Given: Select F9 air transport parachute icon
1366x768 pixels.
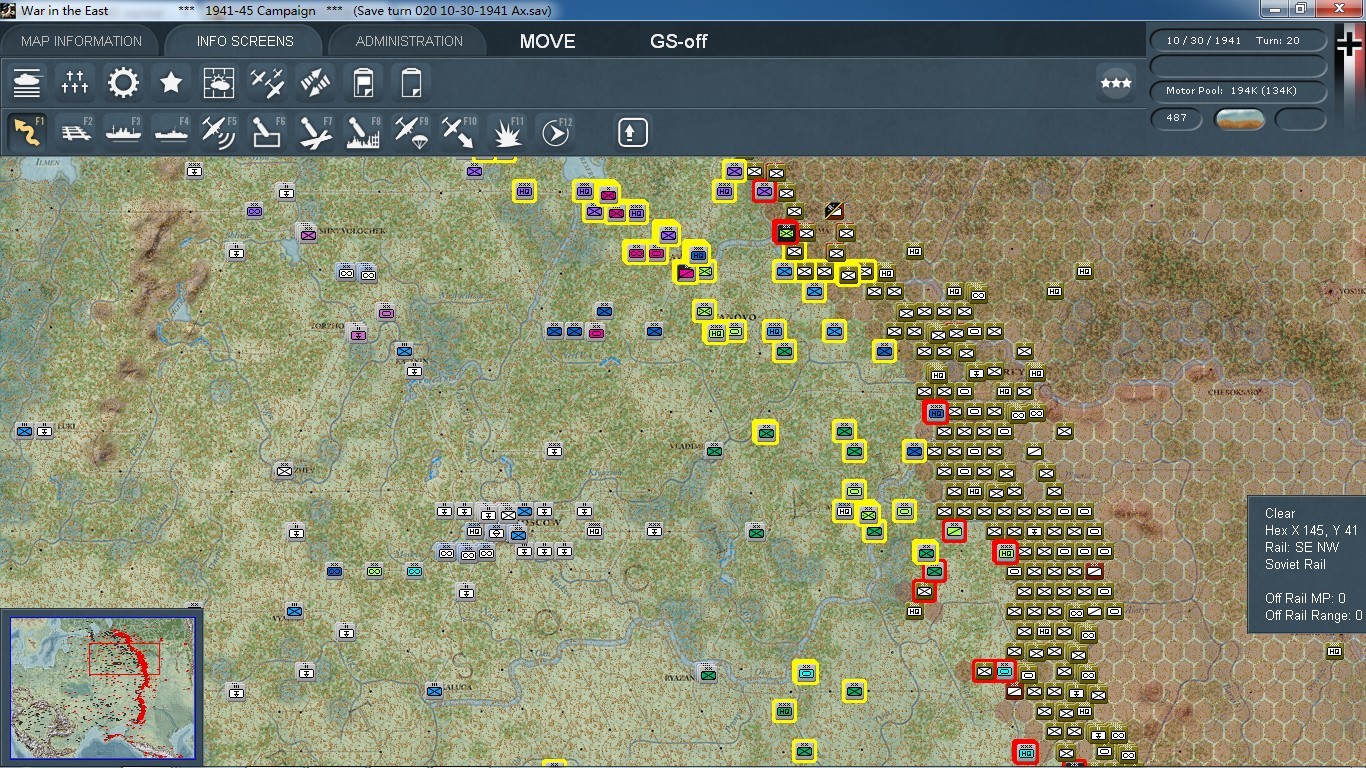Looking at the screenshot, I should (x=411, y=131).
